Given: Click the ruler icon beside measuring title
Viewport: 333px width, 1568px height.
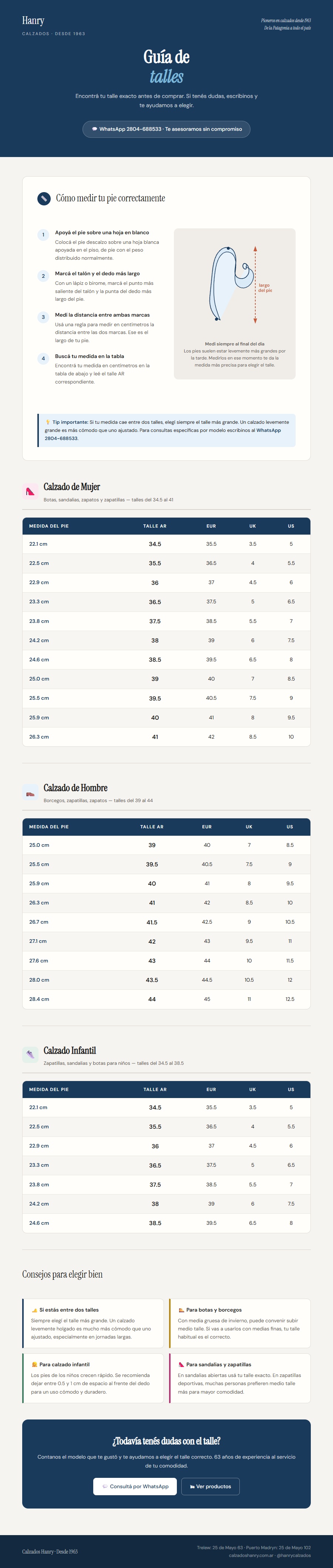Looking at the screenshot, I should pos(44,198).
